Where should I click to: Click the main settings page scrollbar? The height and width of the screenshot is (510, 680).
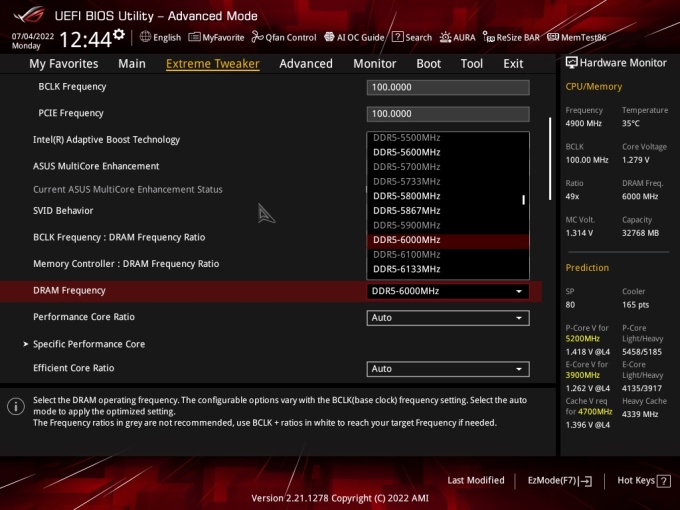[x=550, y=159]
